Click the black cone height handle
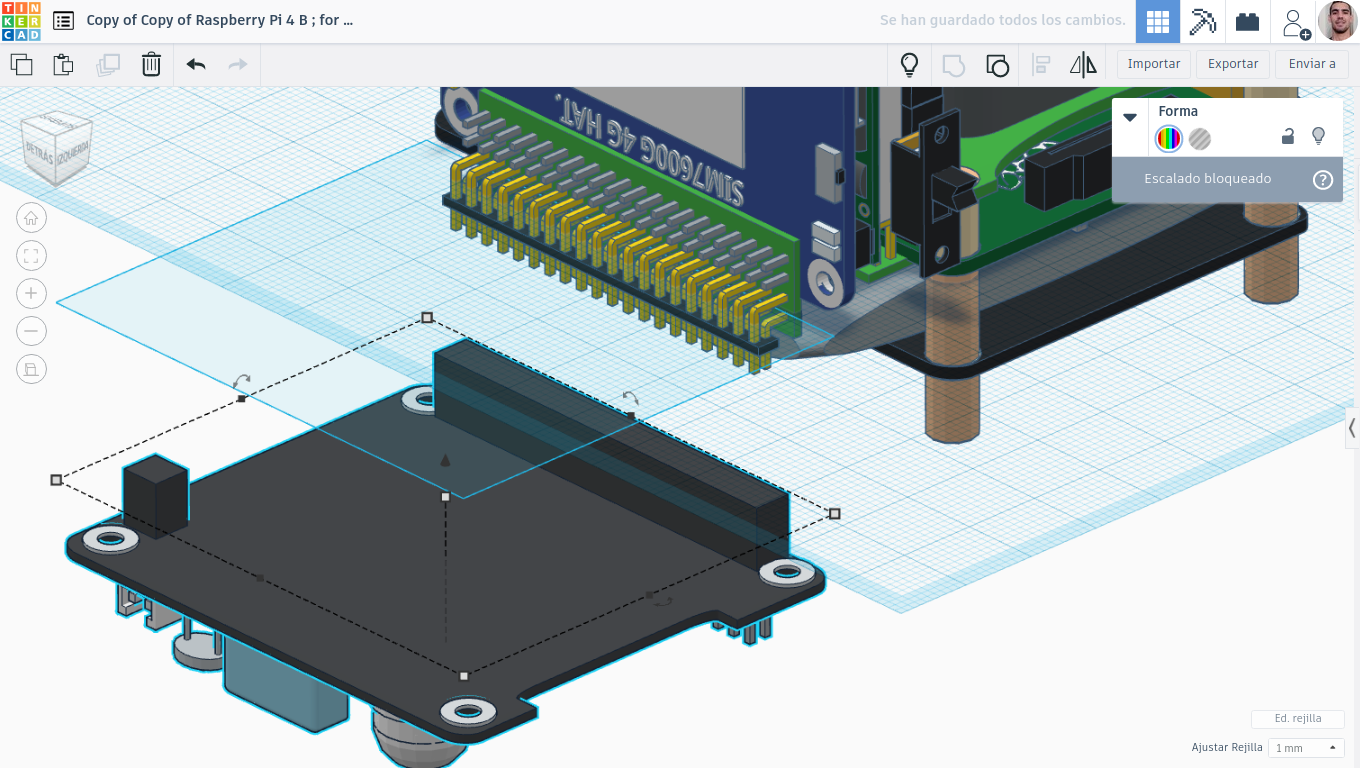The image size is (1360, 768). pos(445,460)
